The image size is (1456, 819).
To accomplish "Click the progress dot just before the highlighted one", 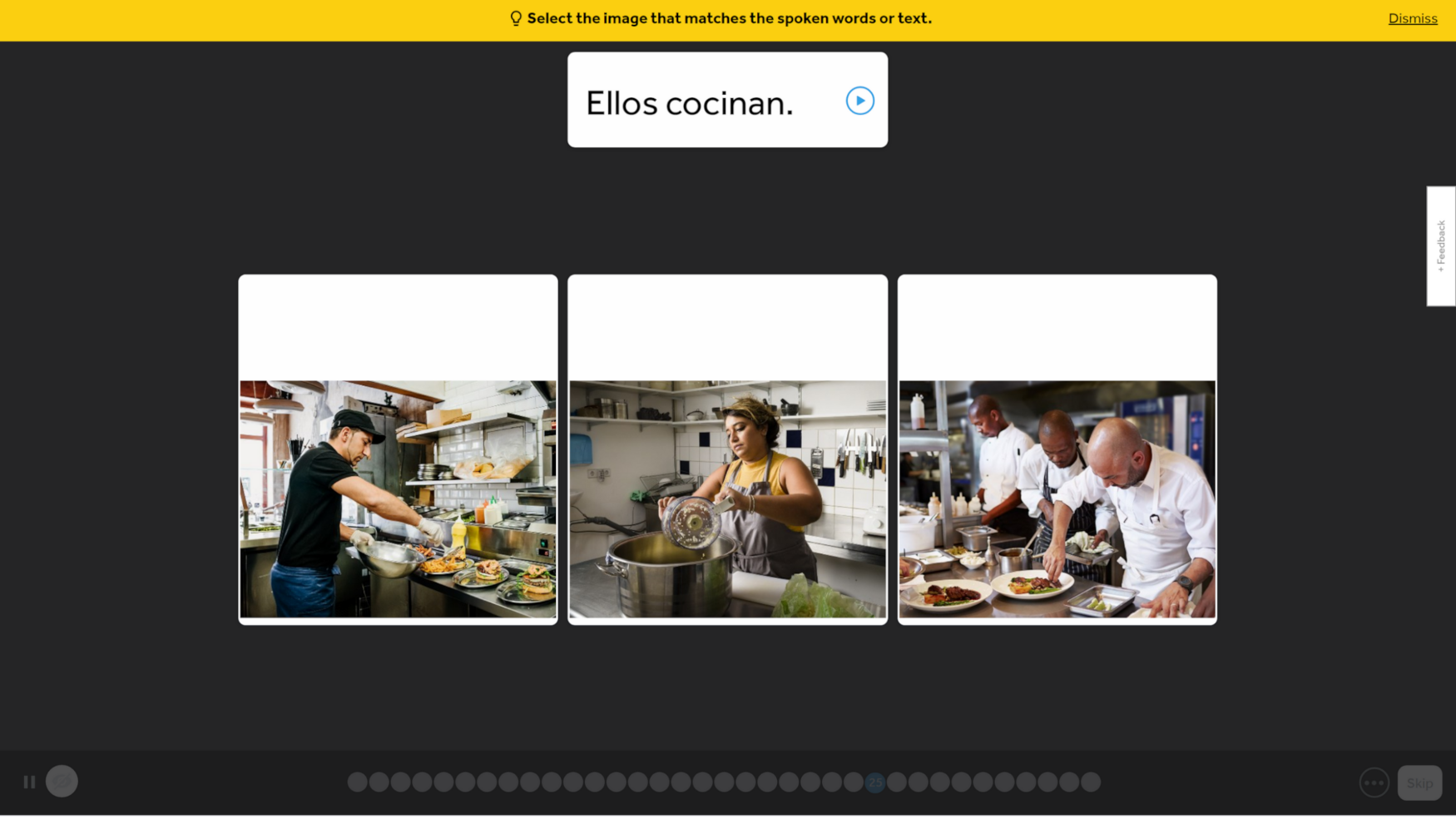I will (853, 782).
